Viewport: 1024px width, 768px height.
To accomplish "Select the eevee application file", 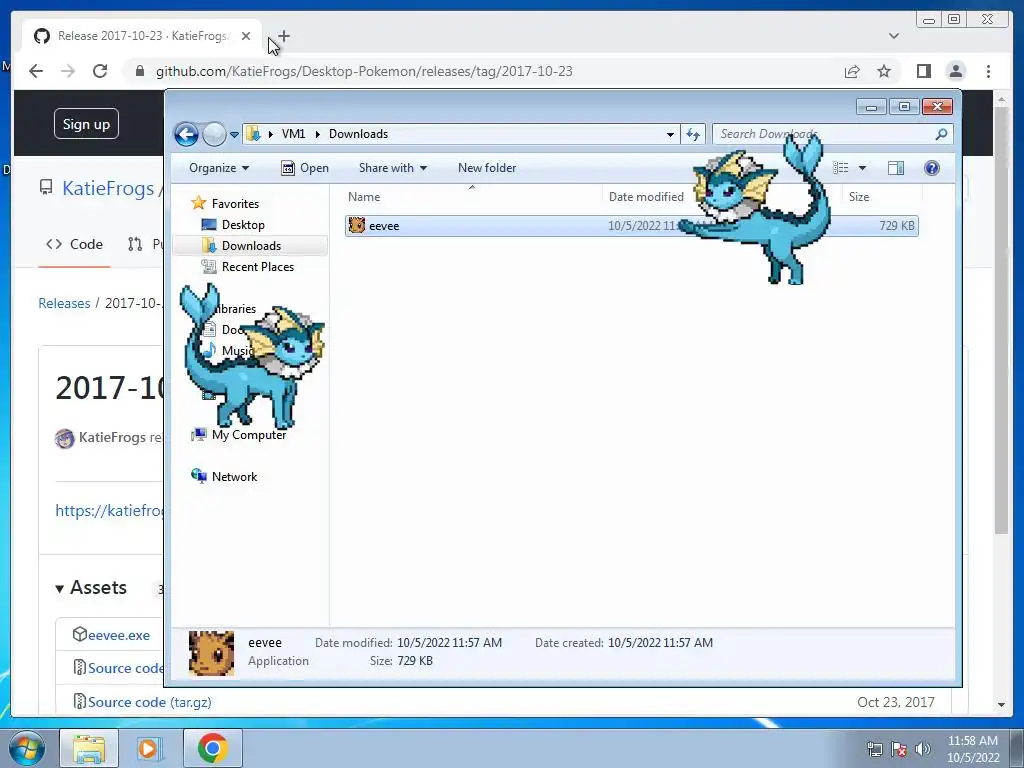I will point(632,226).
